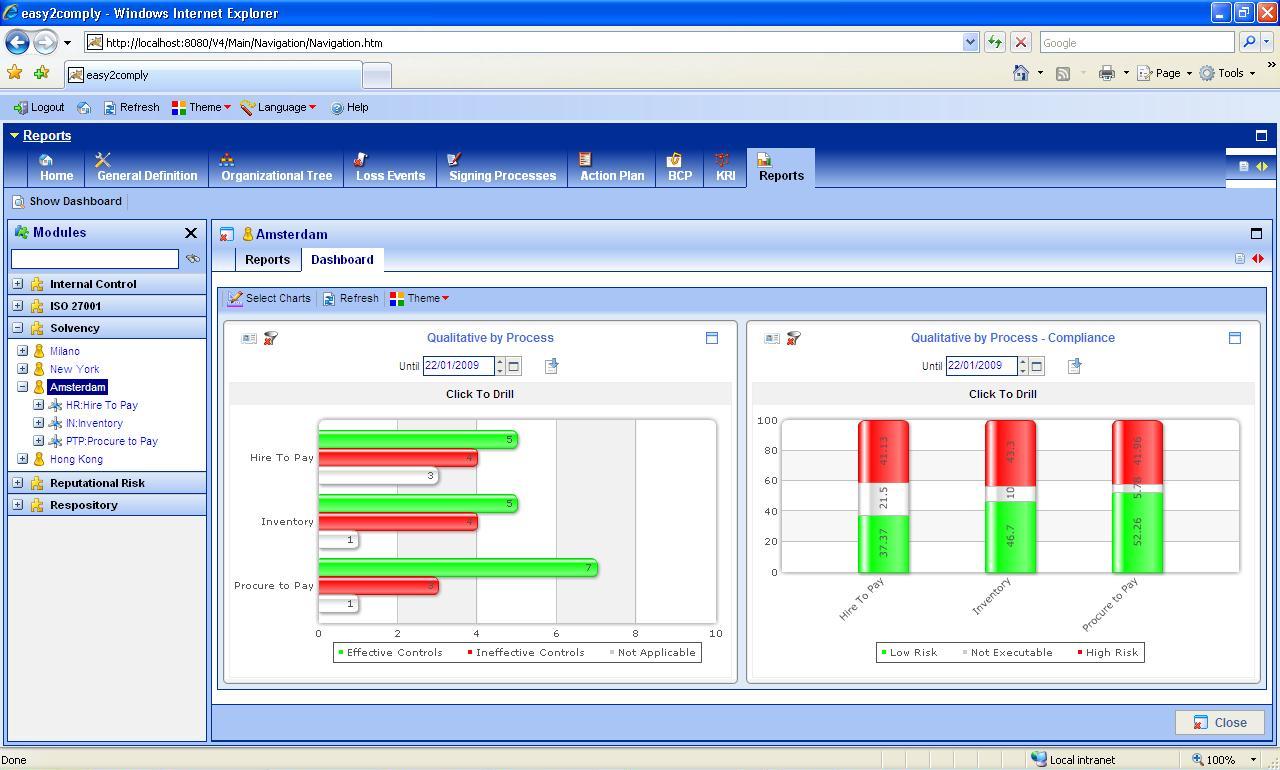Viewport: 1280px width, 770px height.
Task: Click the binoculars search icon in Modules
Action: pos(193,259)
